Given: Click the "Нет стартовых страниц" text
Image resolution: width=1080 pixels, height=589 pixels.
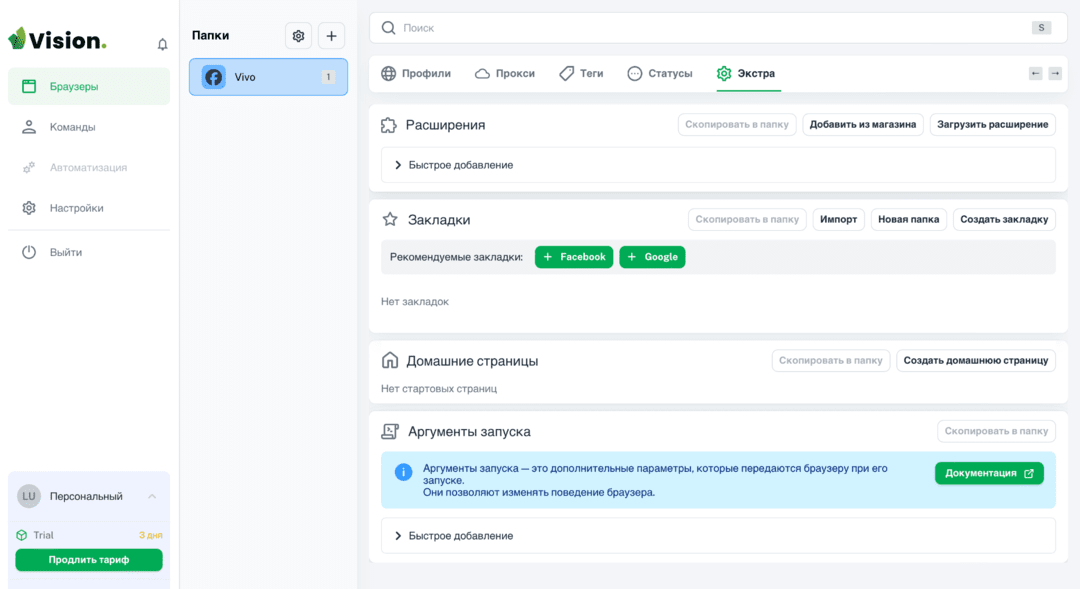Looking at the screenshot, I should pos(439,389).
